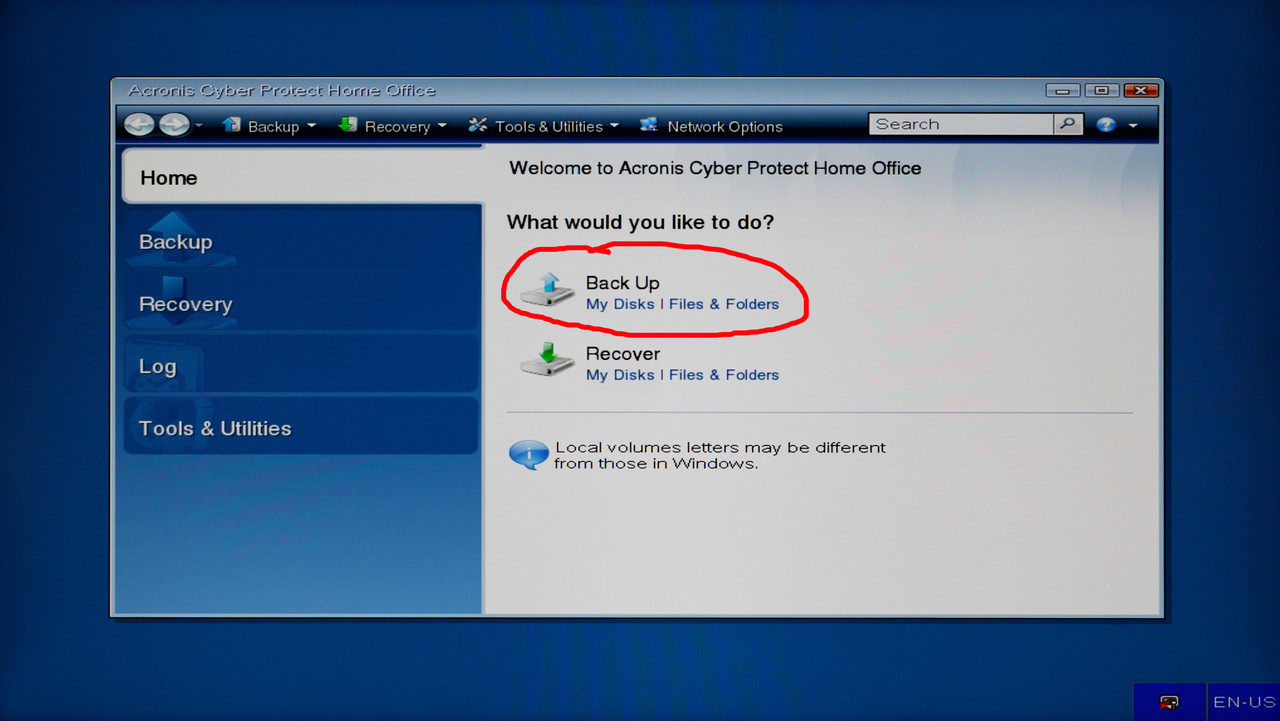Click the Back navigation arrow icon
1280x721 pixels.
(x=140, y=125)
